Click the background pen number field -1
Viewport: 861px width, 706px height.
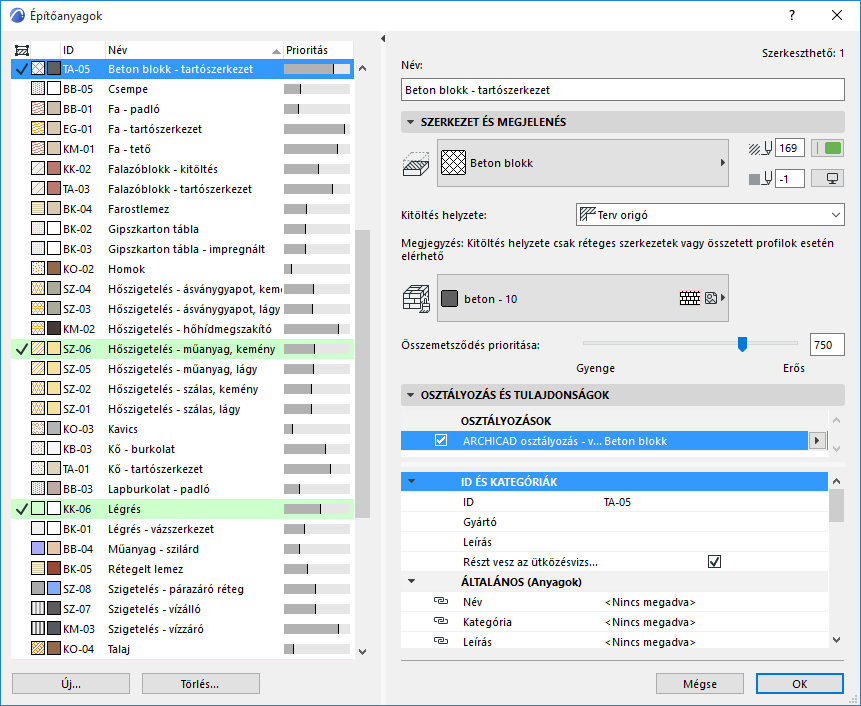(x=790, y=178)
